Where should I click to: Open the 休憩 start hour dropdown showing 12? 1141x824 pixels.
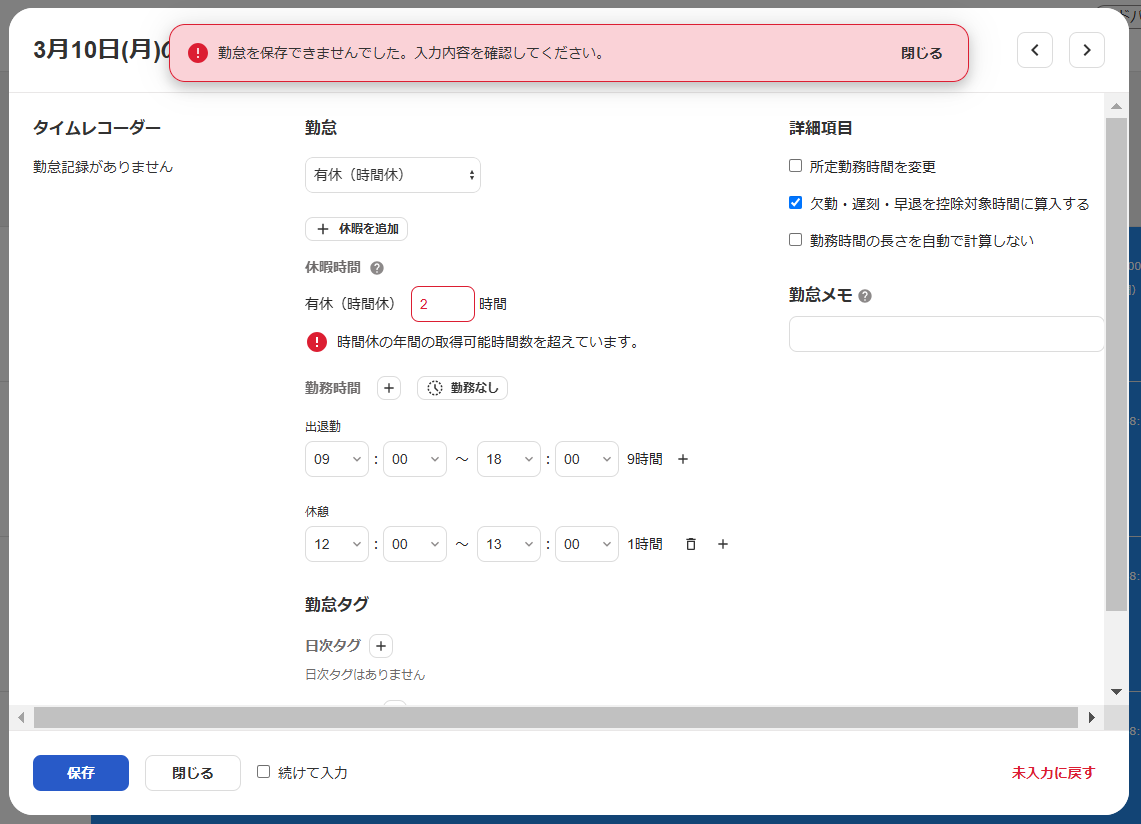tap(337, 544)
